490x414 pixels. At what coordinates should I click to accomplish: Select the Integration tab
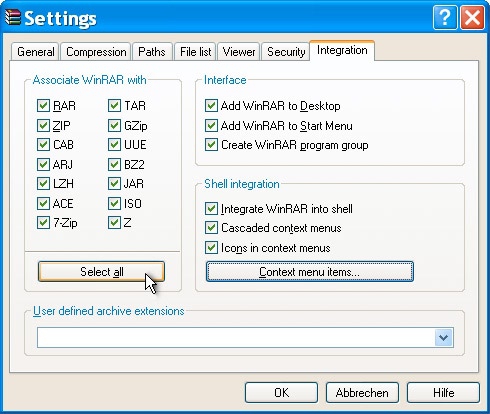coord(342,51)
